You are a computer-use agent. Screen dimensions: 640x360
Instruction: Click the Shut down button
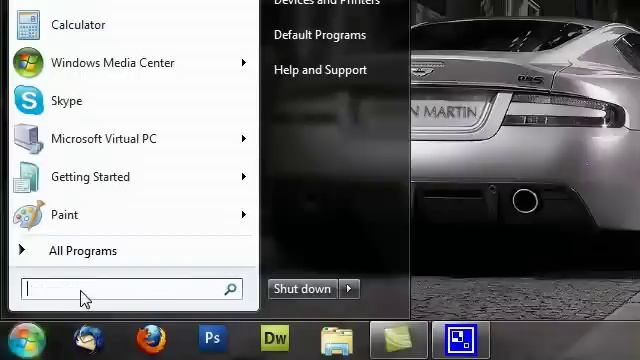point(302,289)
